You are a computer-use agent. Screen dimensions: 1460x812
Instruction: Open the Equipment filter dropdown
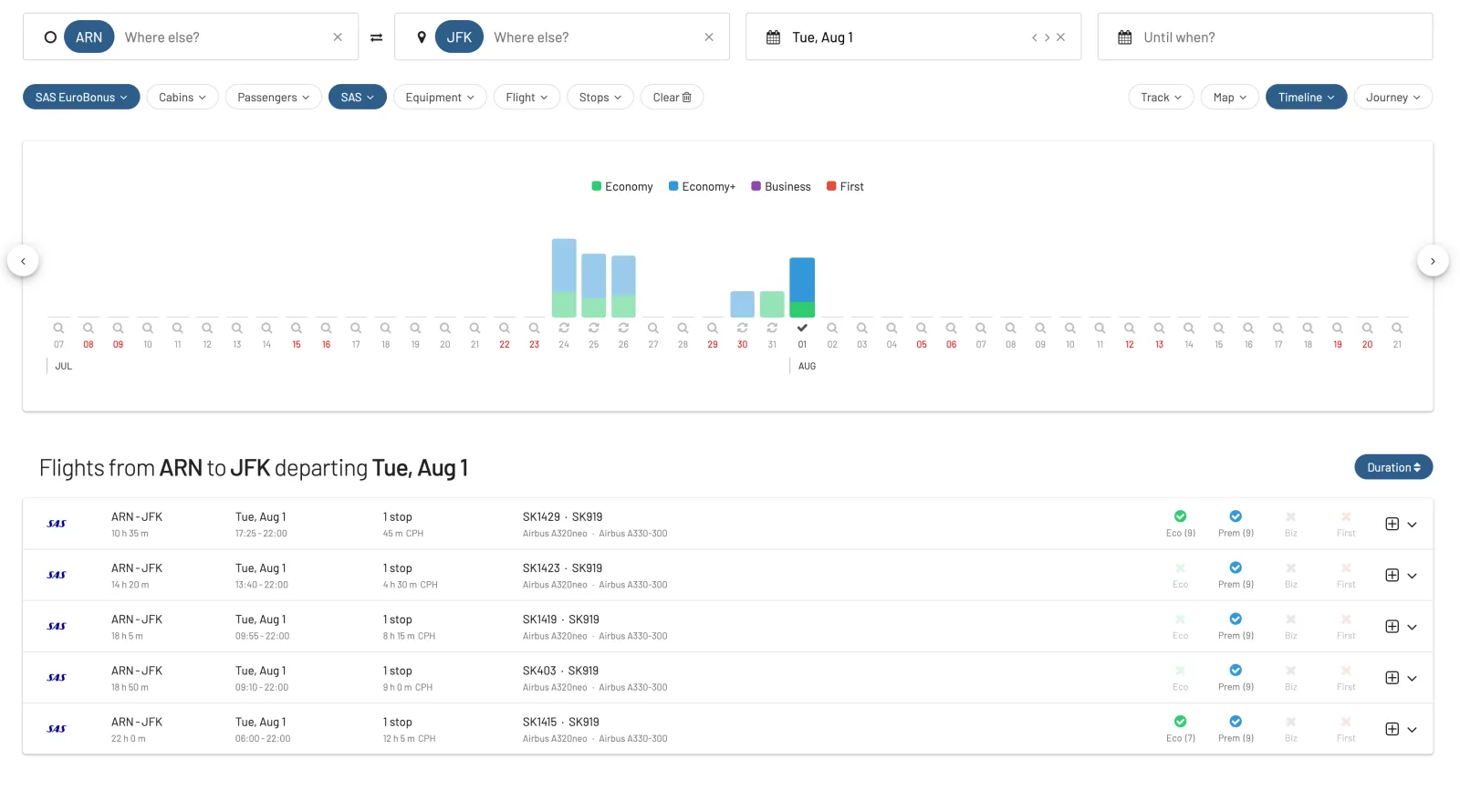tap(440, 97)
